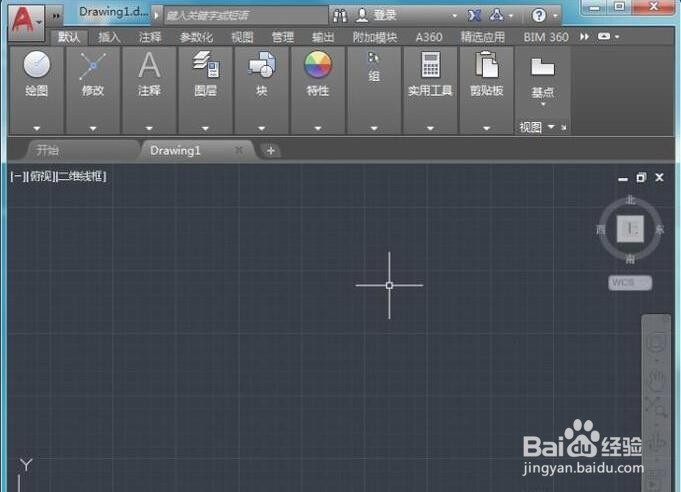Switch to the 参数化 ribbon tab
This screenshot has width=681, height=492.
tap(196, 37)
